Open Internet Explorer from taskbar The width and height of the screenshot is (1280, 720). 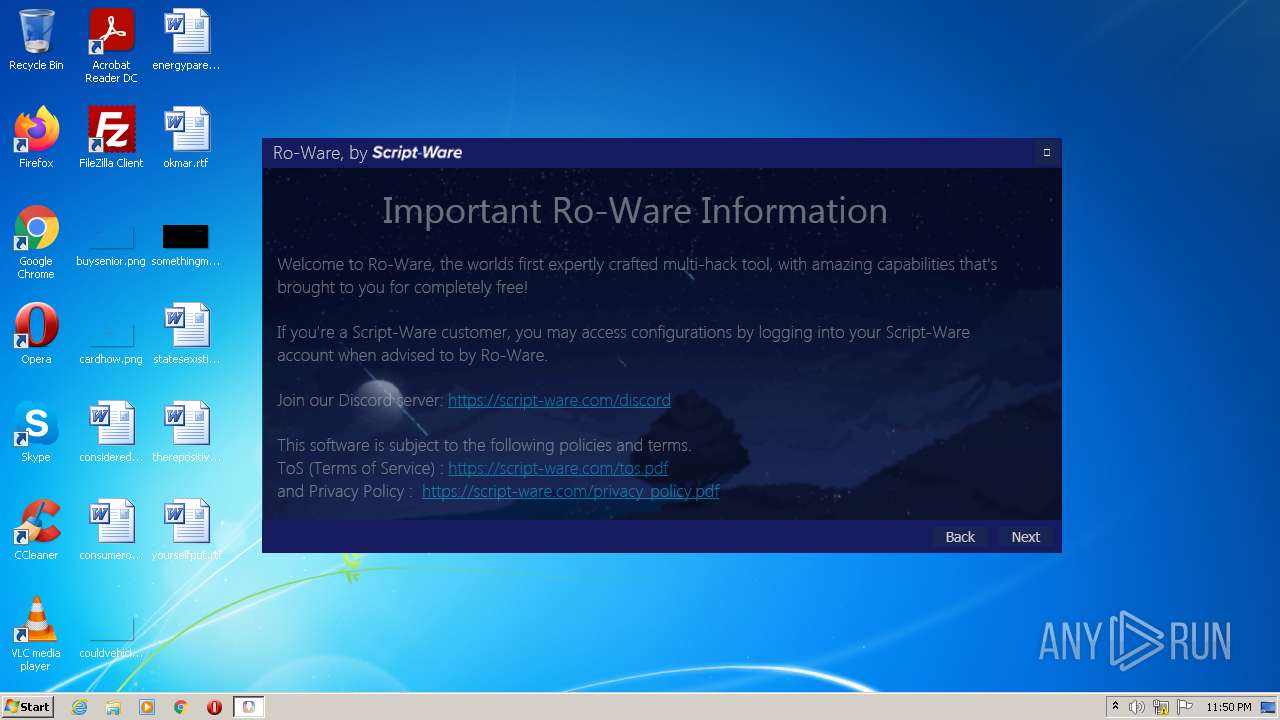80,707
